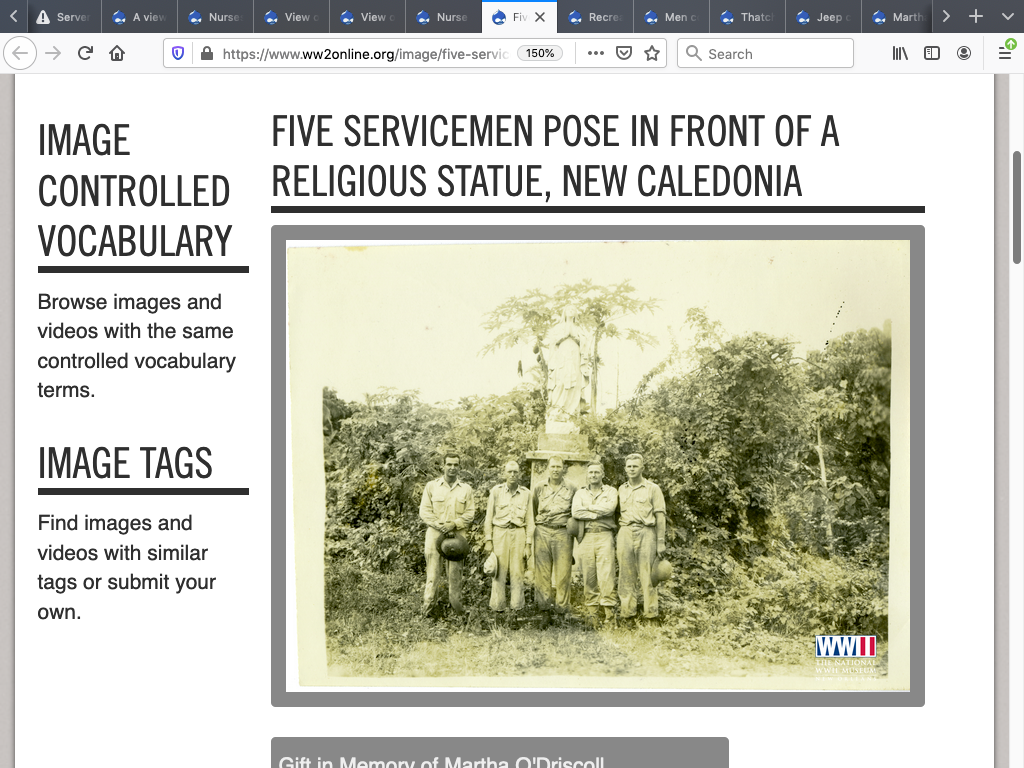Click the page vertical scrollbar thumb
This screenshot has height=768, width=1024.
pos(1017,205)
